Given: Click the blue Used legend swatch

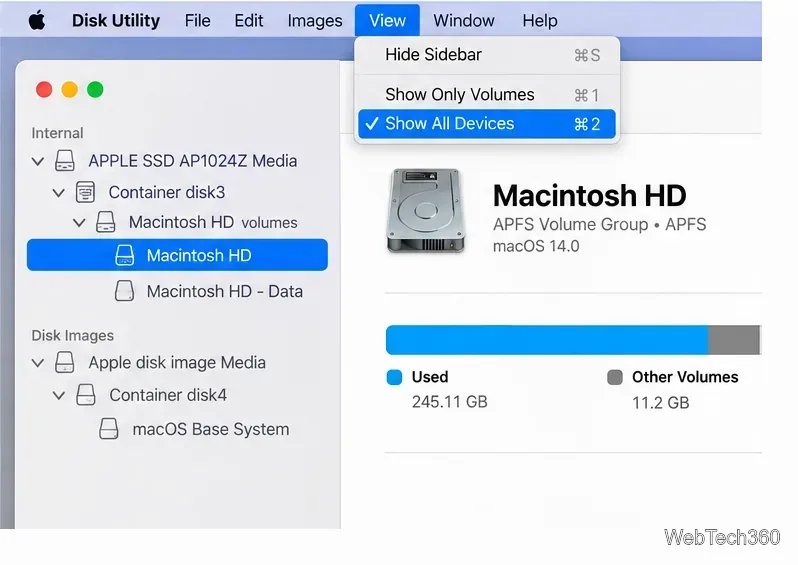Looking at the screenshot, I should [394, 377].
